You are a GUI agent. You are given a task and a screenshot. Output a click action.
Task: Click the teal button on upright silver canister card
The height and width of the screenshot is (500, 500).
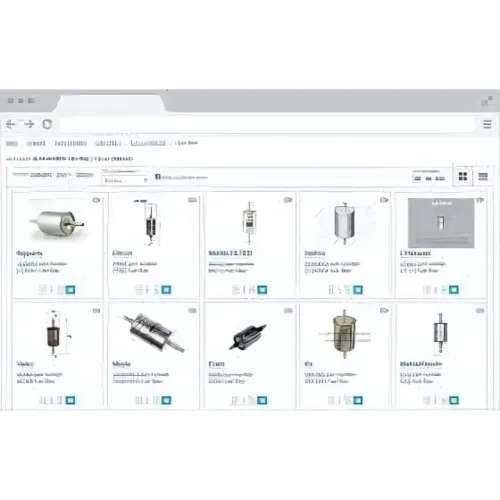point(358,290)
